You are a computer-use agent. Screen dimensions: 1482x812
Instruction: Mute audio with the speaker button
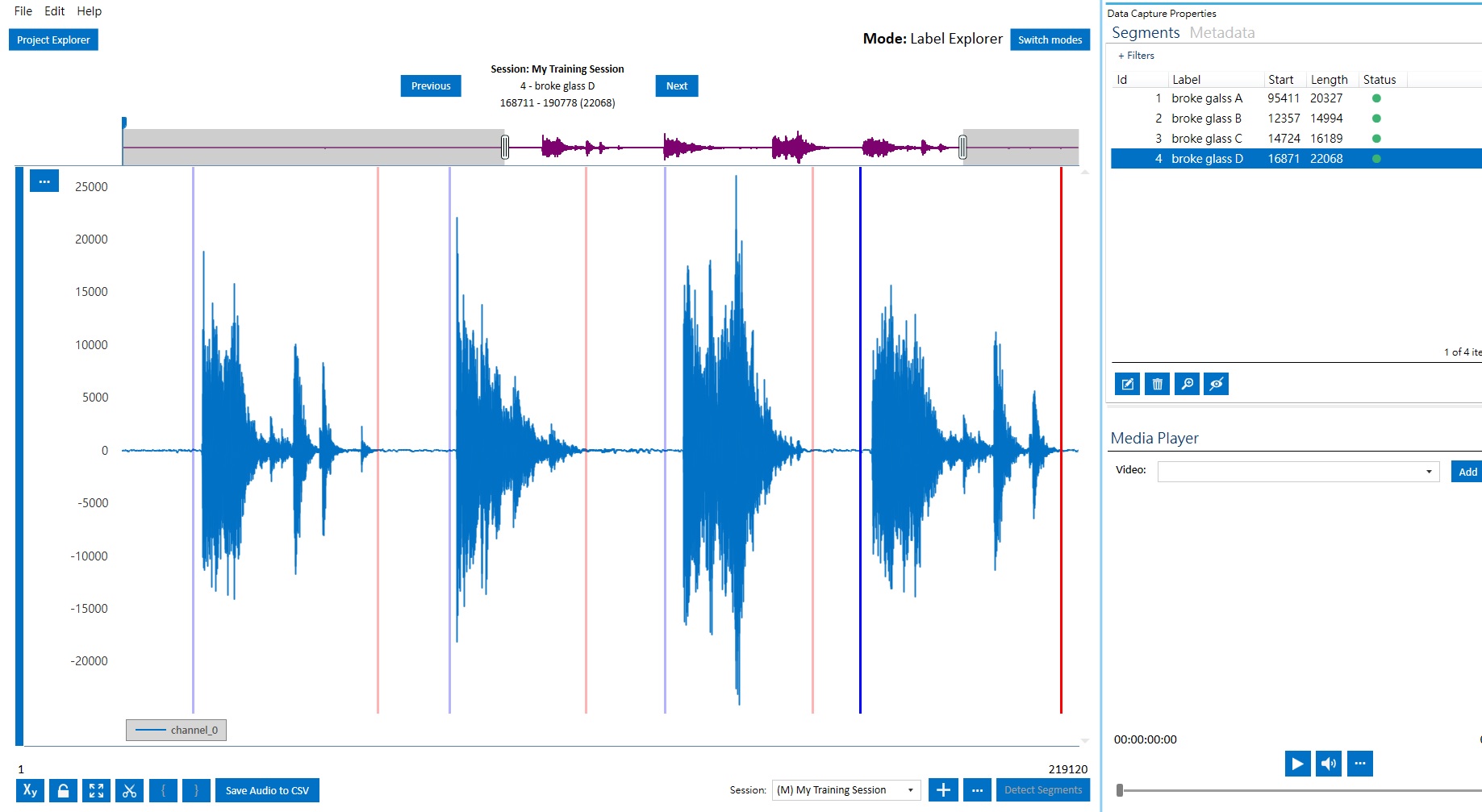(1328, 764)
